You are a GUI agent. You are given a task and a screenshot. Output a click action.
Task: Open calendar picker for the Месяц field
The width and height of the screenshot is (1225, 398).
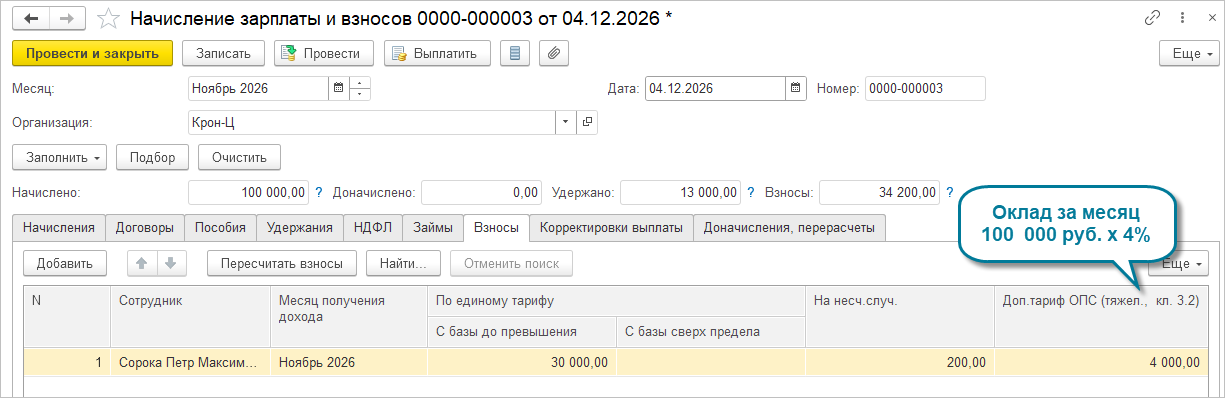coord(338,88)
